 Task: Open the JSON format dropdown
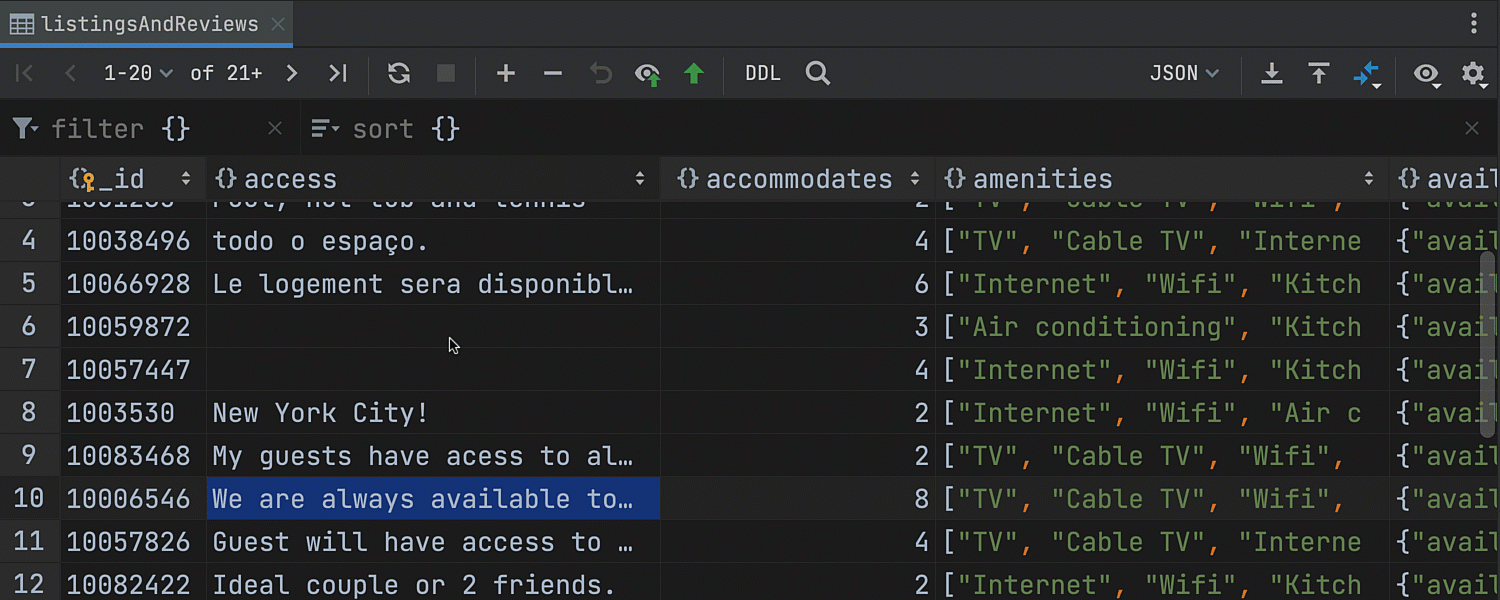(1185, 73)
